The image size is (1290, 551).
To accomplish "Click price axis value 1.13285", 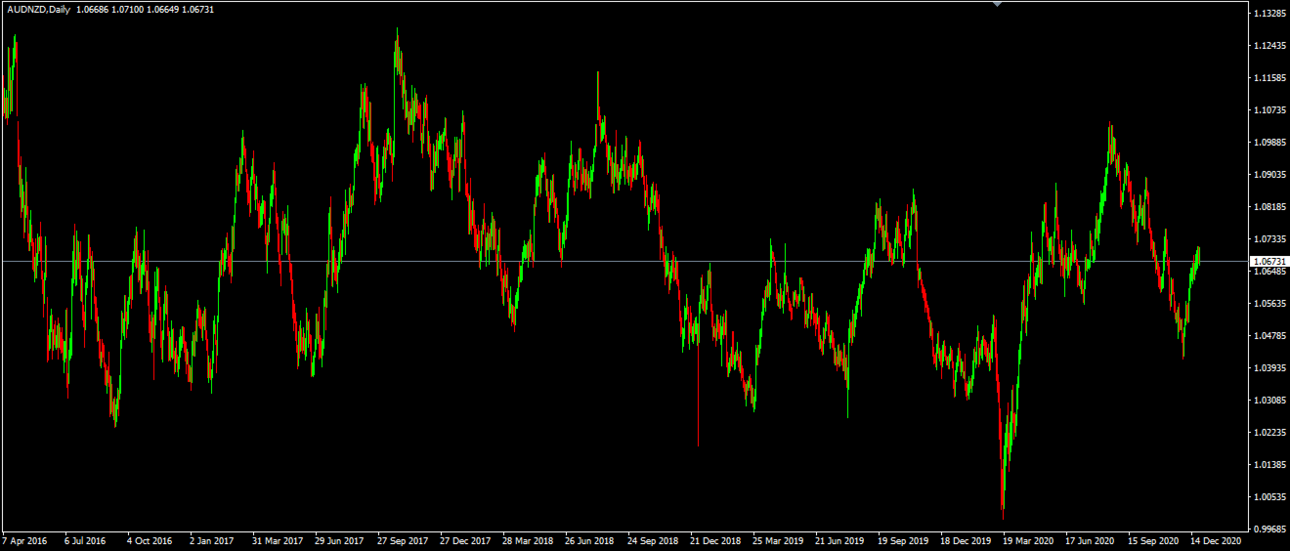I will (1268, 14).
